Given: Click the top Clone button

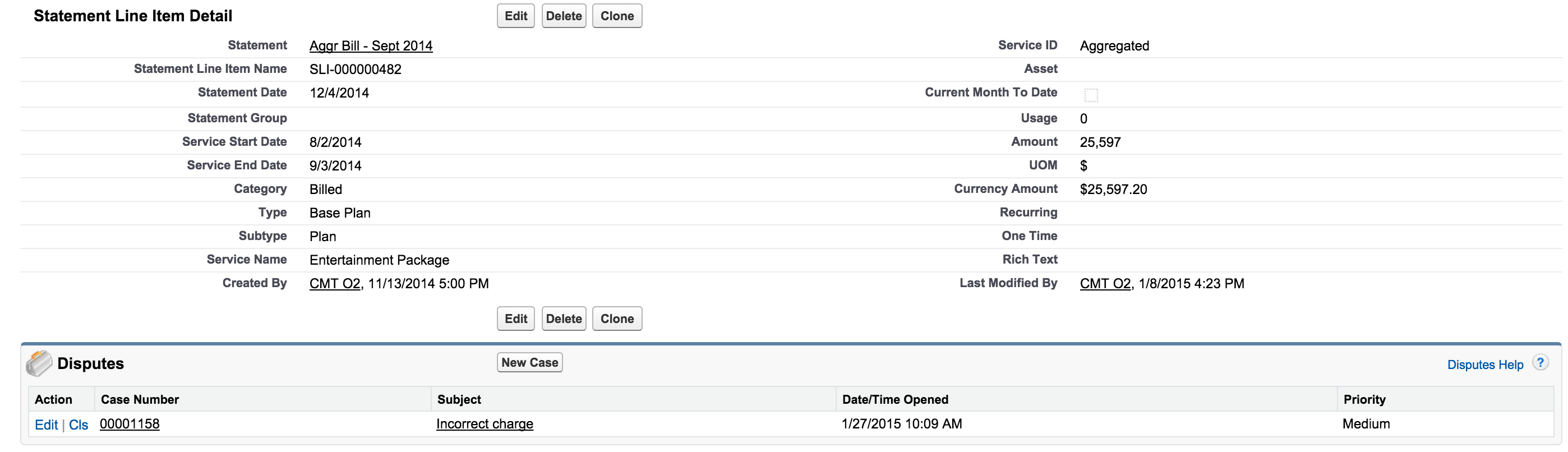Looking at the screenshot, I should pyautogui.click(x=617, y=16).
